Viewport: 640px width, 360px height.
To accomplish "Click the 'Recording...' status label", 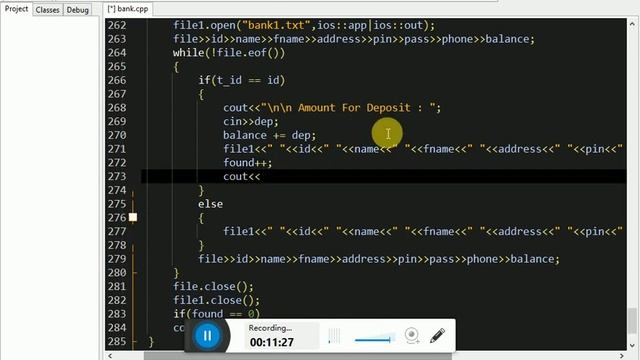I will [270, 328].
